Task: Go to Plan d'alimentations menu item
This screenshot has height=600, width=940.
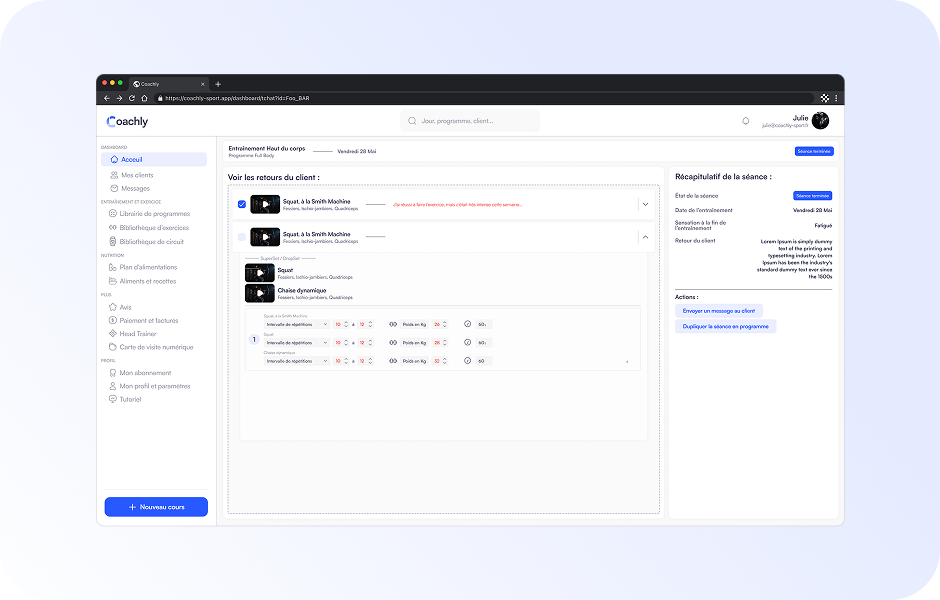Action: pyautogui.click(x=148, y=267)
